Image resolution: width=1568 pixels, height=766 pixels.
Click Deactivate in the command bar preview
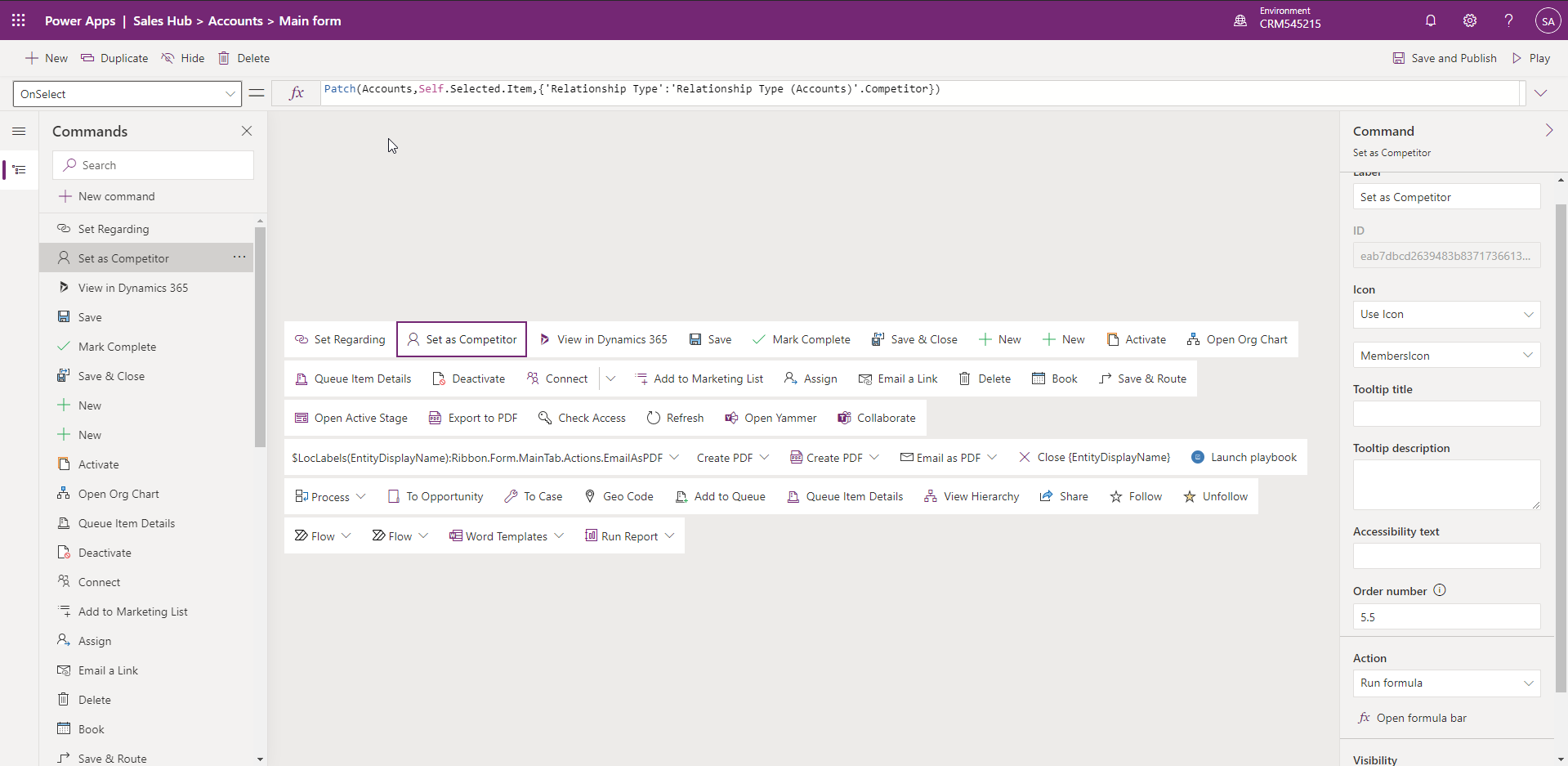click(468, 379)
